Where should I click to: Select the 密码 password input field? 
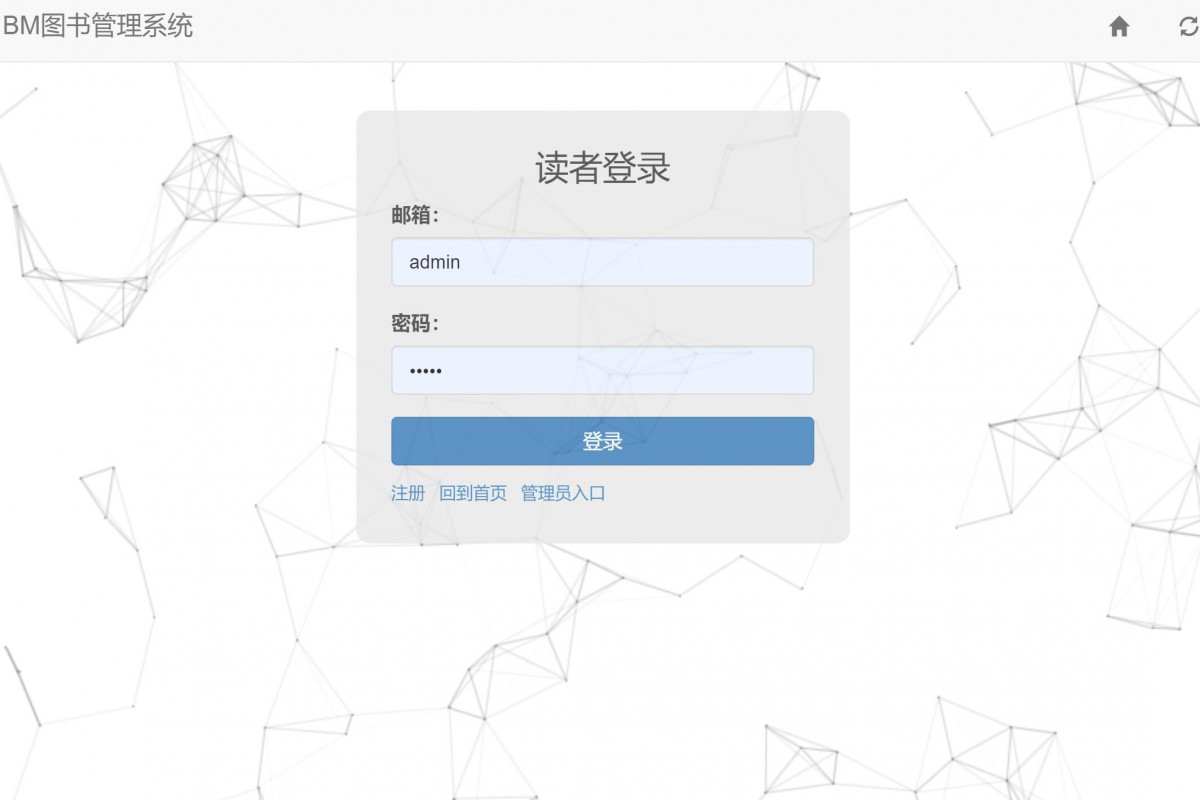tap(601, 369)
